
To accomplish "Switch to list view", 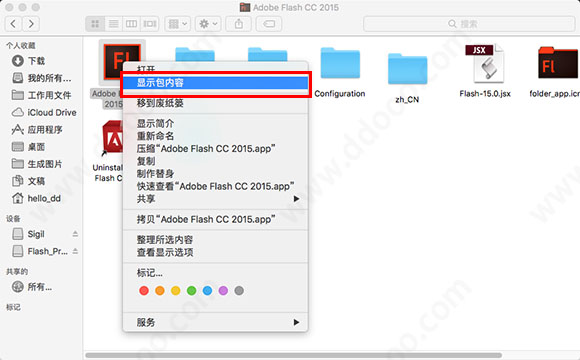I will click(x=114, y=24).
